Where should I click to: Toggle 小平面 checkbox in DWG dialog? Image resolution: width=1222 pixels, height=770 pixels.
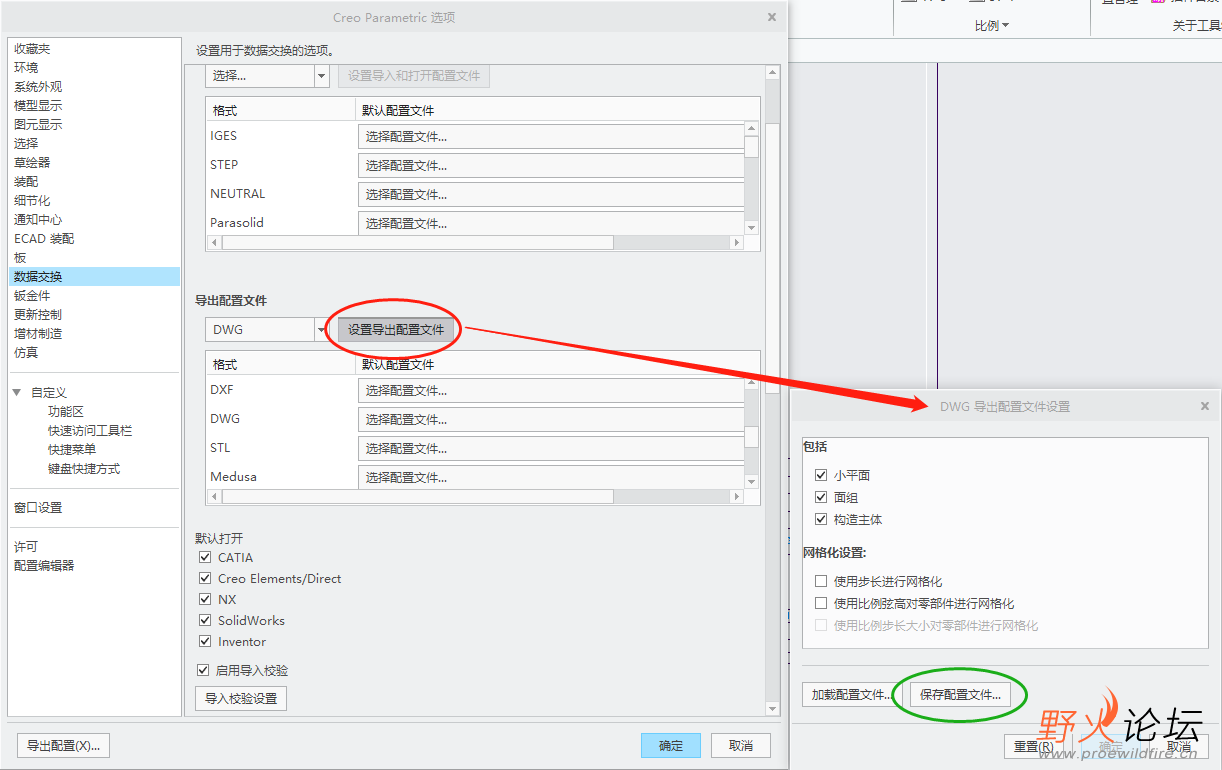point(821,476)
